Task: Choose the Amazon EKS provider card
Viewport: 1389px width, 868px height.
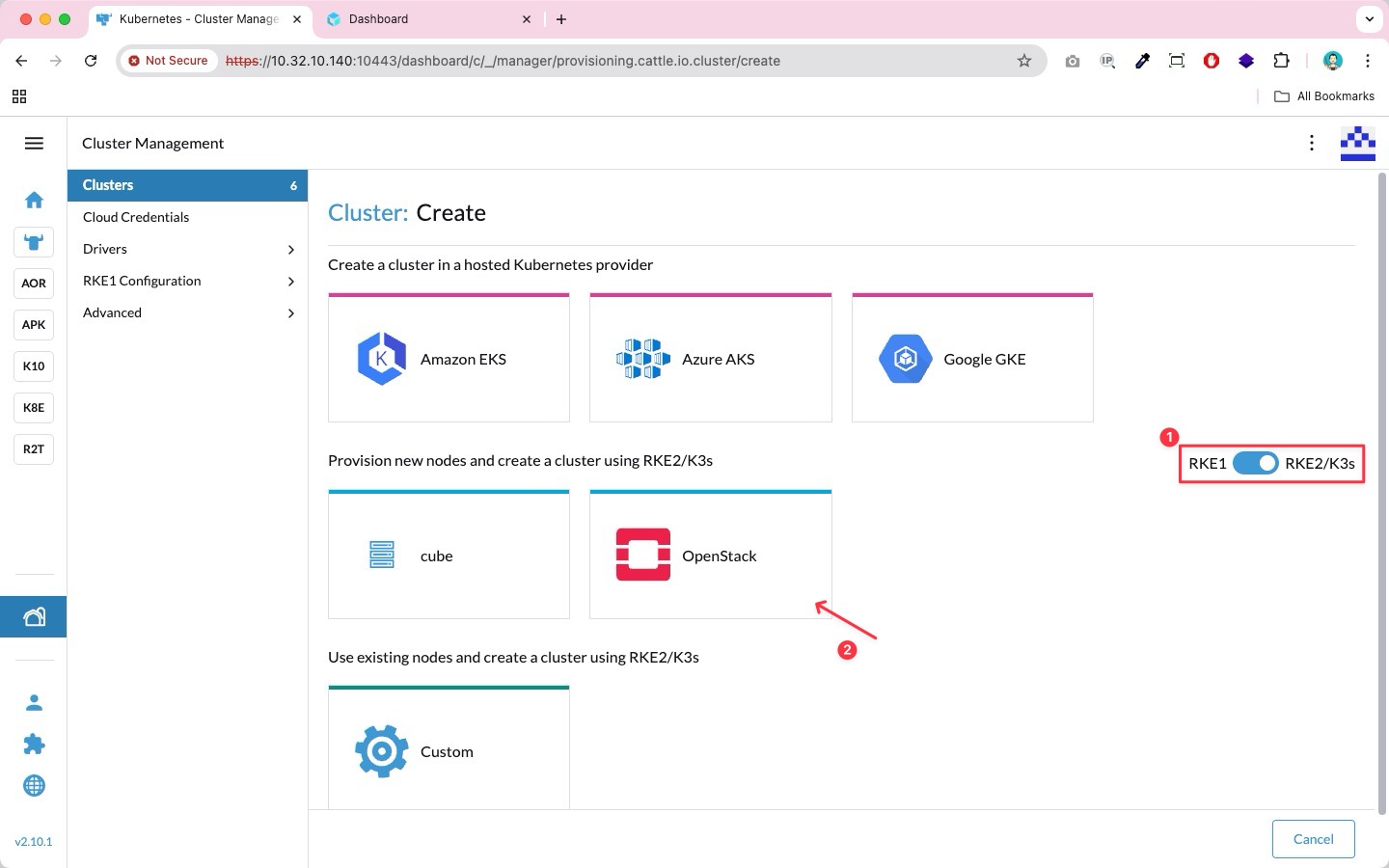Action: pyautogui.click(x=449, y=358)
